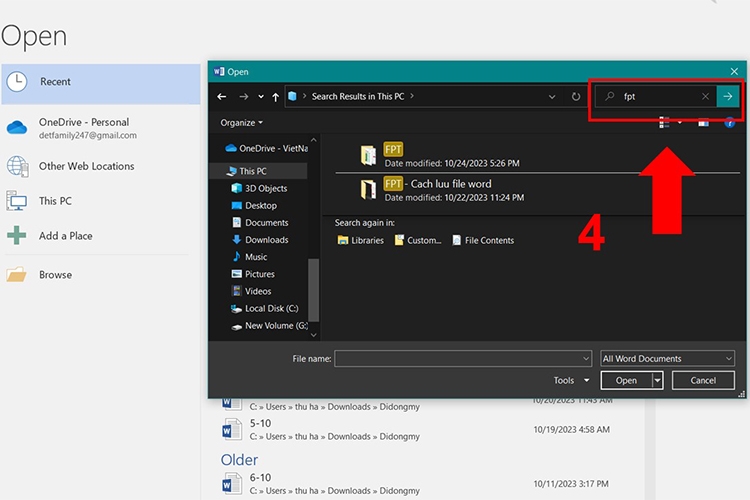750x500 pixels.
Task: Search again in Libraries
Action: (x=361, y=240)
